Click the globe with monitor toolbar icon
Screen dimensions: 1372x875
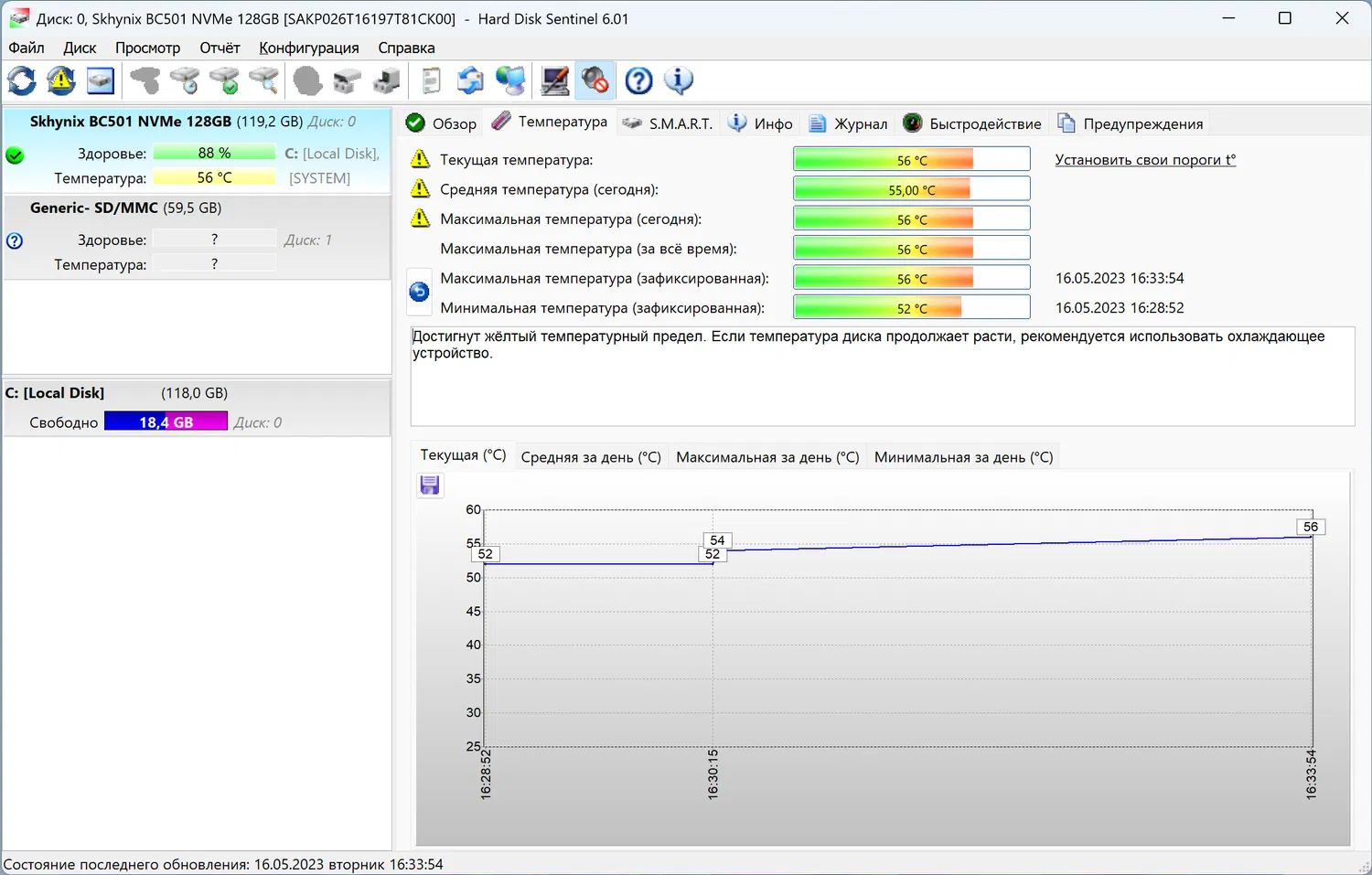point(510,81)
